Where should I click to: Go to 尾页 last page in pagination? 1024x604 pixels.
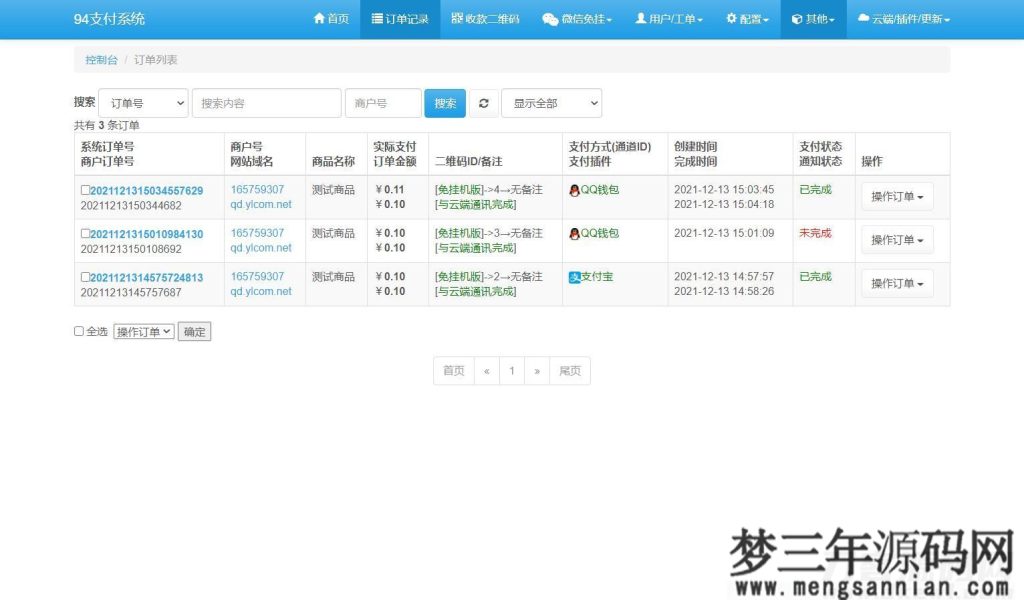pos(570,370)
